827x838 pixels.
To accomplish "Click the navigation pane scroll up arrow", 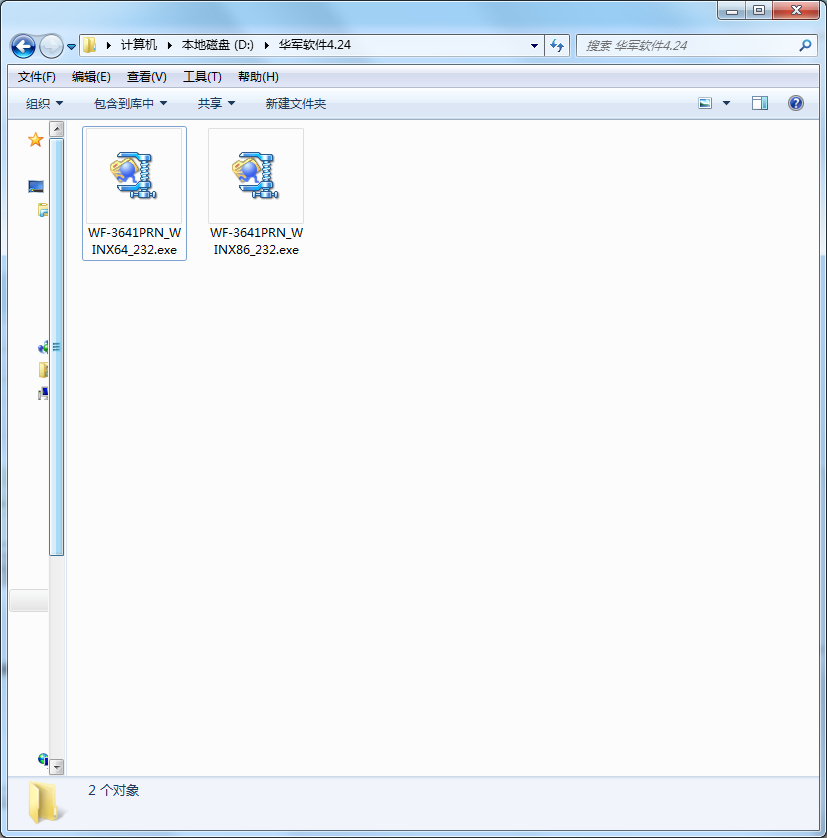I will pyautogui.click(x=57, y=129).
